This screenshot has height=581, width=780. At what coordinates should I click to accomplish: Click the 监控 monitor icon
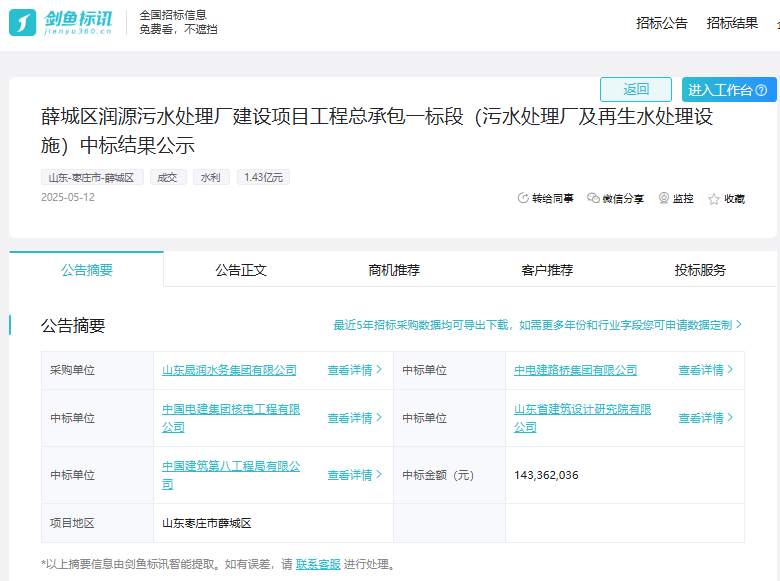click(664, 199)
